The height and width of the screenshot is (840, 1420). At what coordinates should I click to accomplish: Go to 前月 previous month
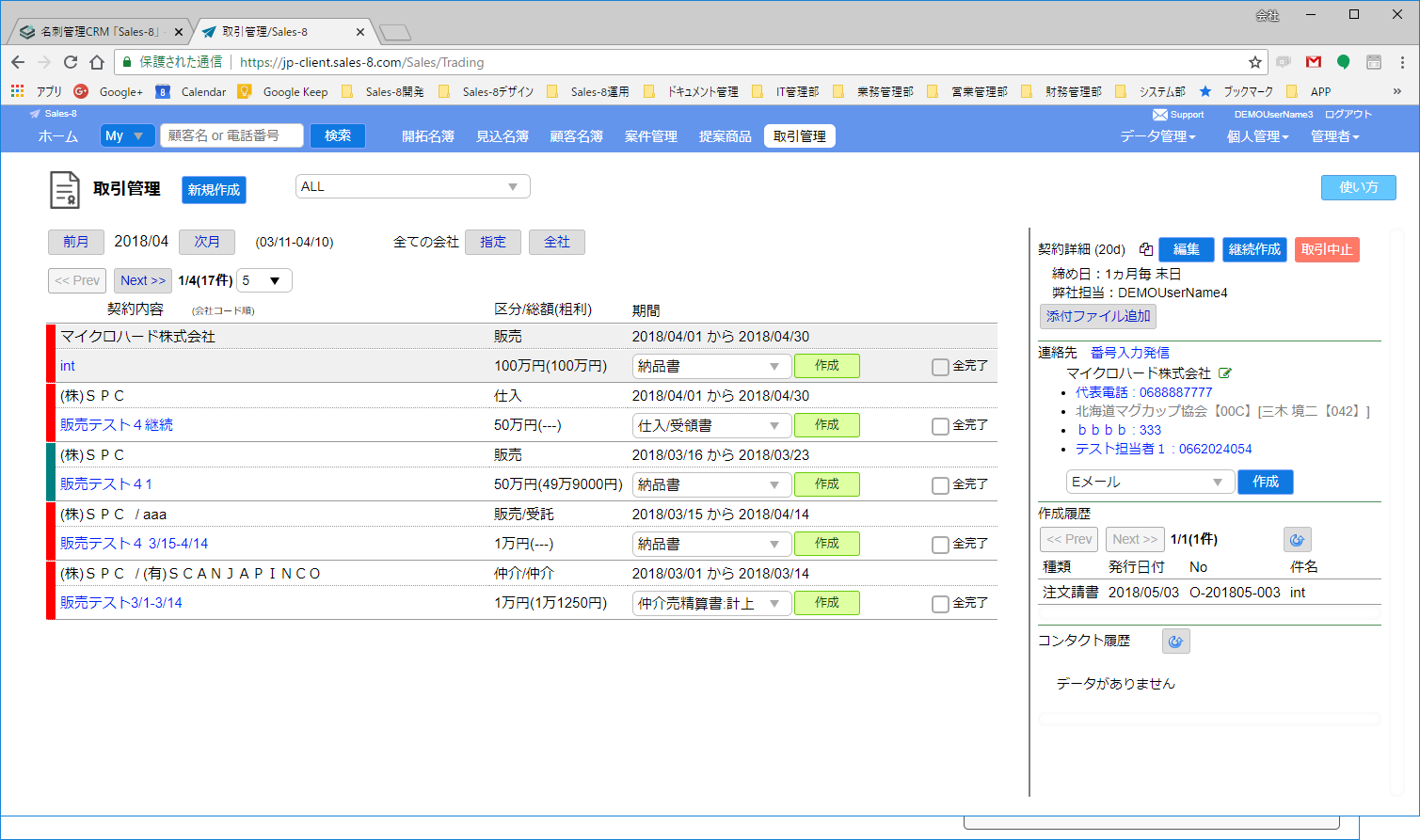[76, 242]
